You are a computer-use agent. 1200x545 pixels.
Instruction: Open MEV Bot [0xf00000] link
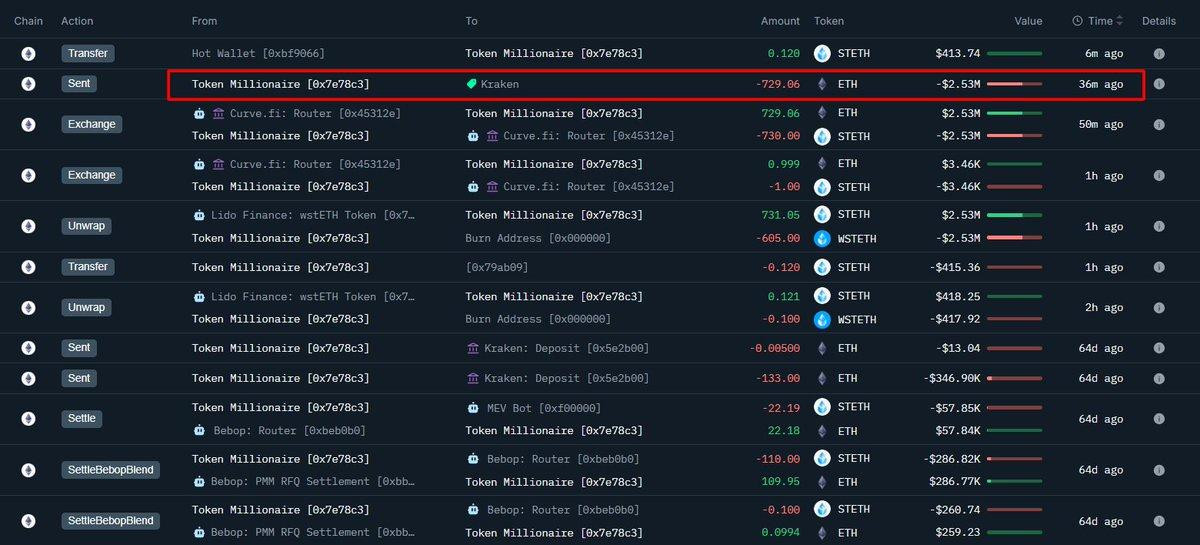[x=543, y=408]
